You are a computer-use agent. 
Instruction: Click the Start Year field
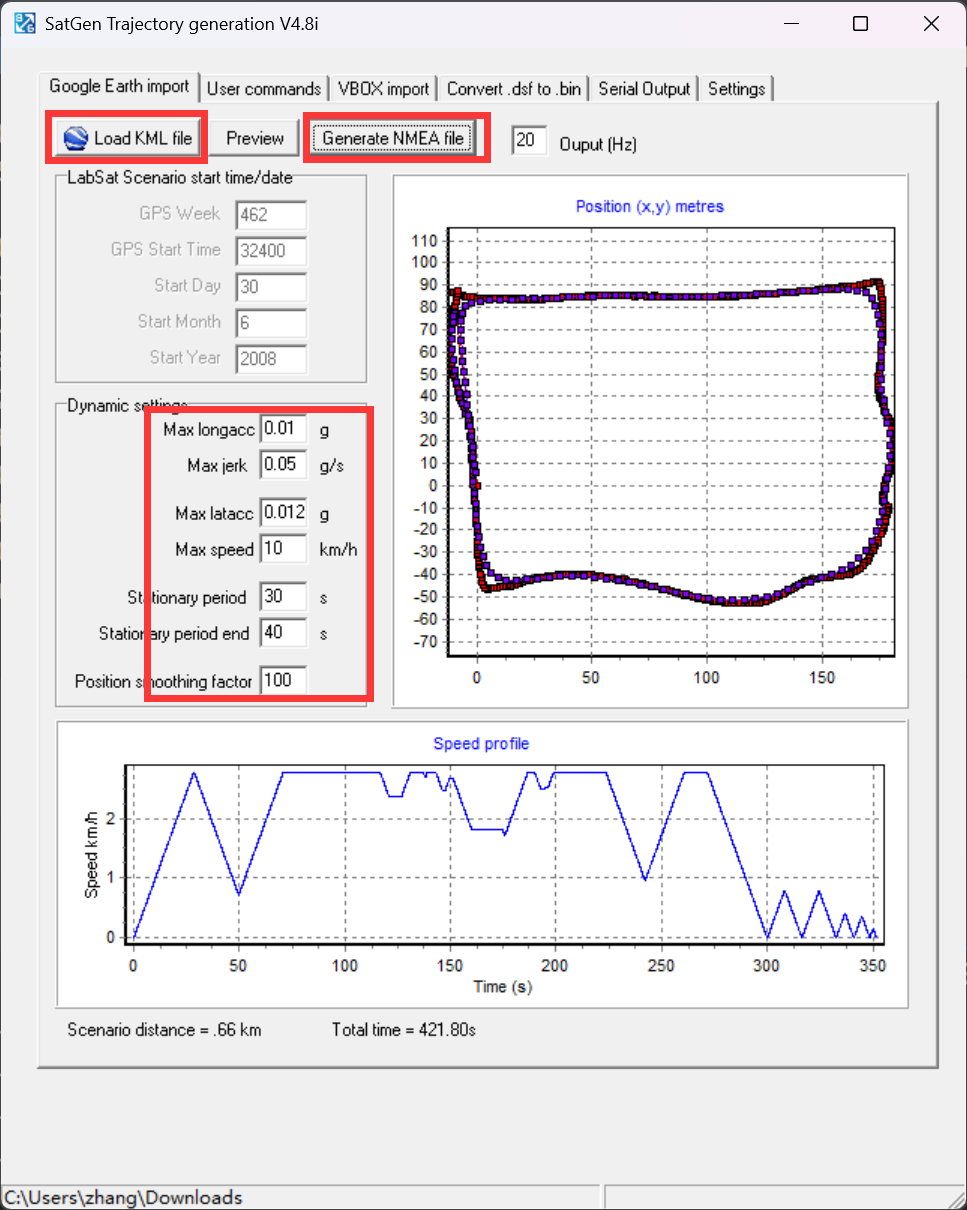tap(271, 358)
